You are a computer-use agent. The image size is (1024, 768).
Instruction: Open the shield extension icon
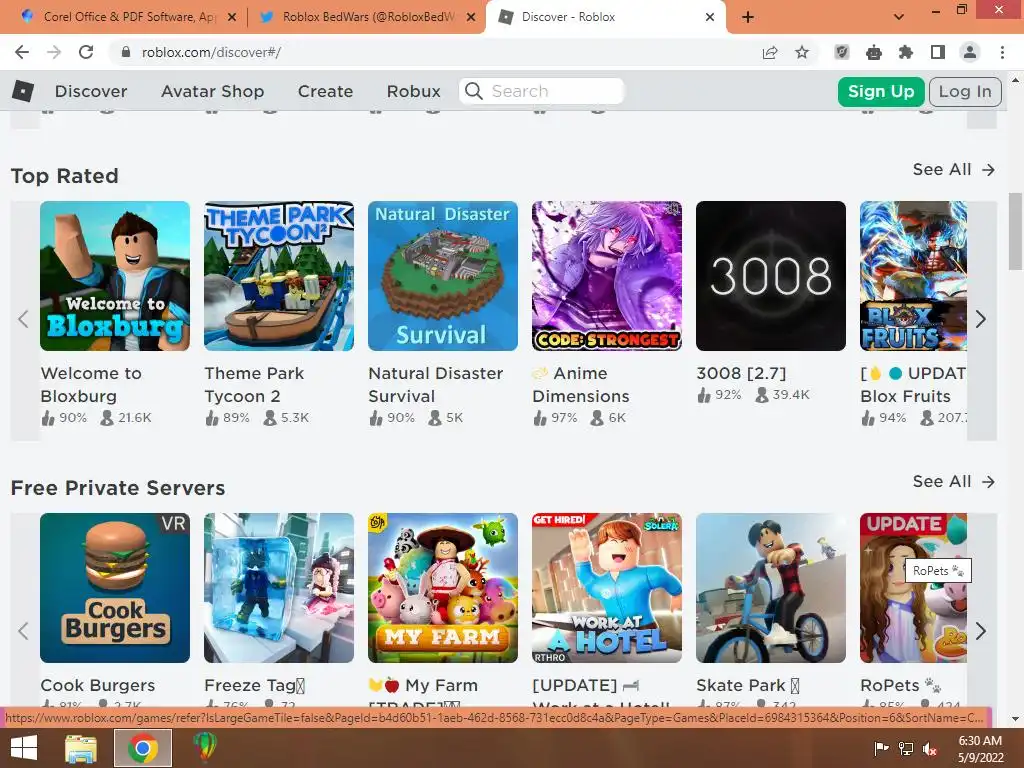pyautogui.click(x=842, y=52)
